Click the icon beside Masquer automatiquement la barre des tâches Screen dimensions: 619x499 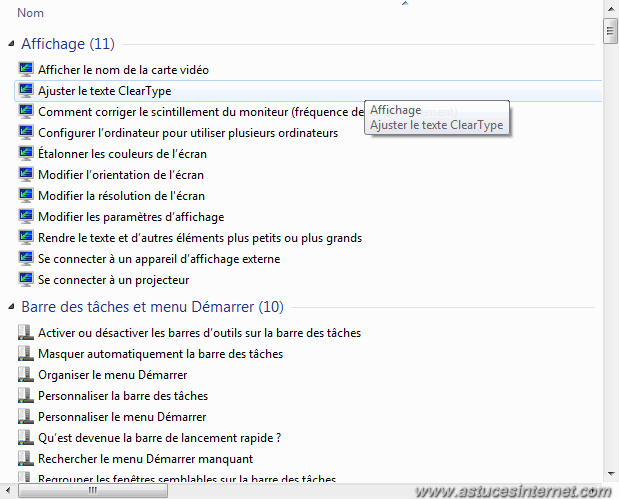[26, 353]
